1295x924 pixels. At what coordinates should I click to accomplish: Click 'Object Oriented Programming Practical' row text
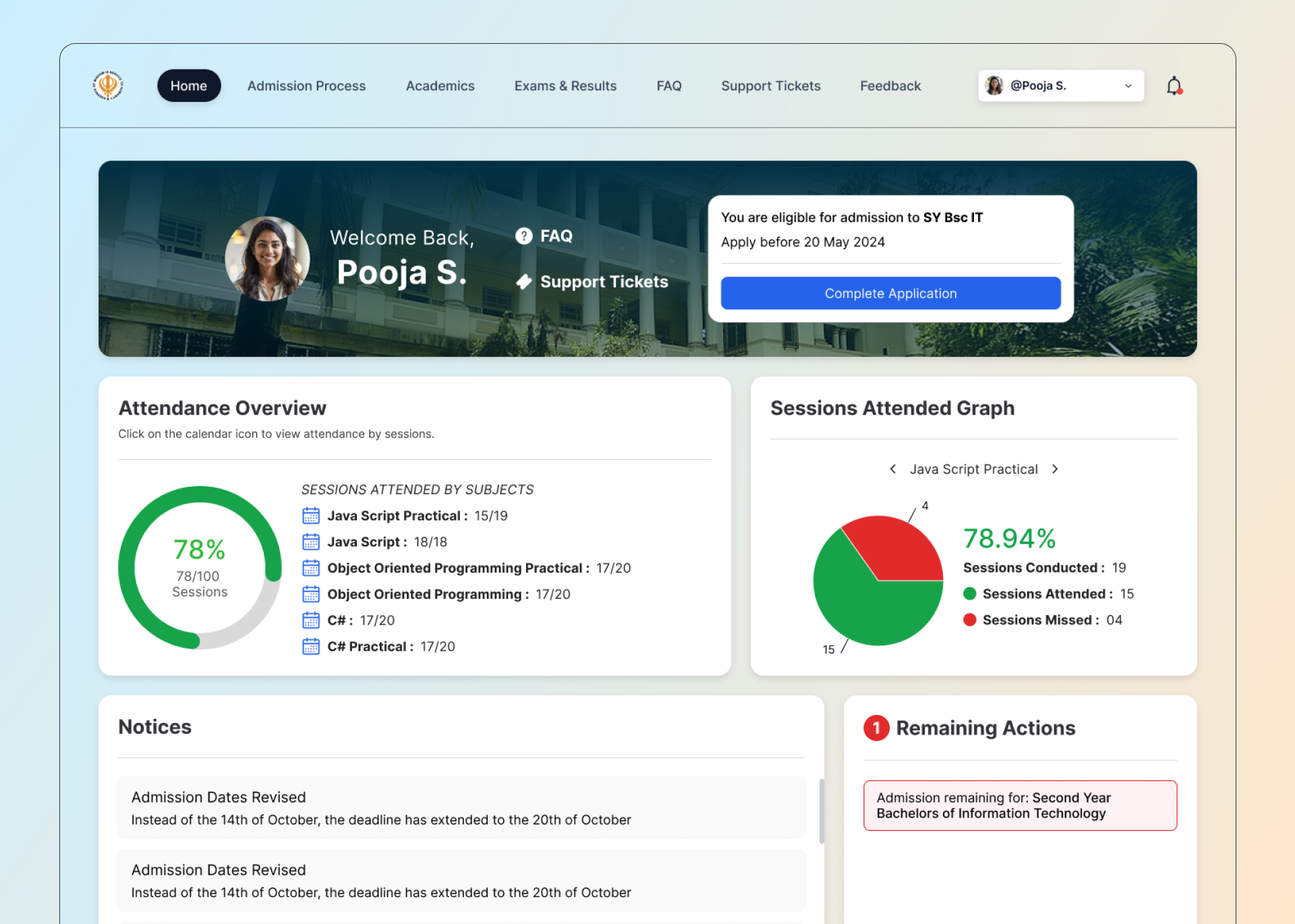[479, 569]
